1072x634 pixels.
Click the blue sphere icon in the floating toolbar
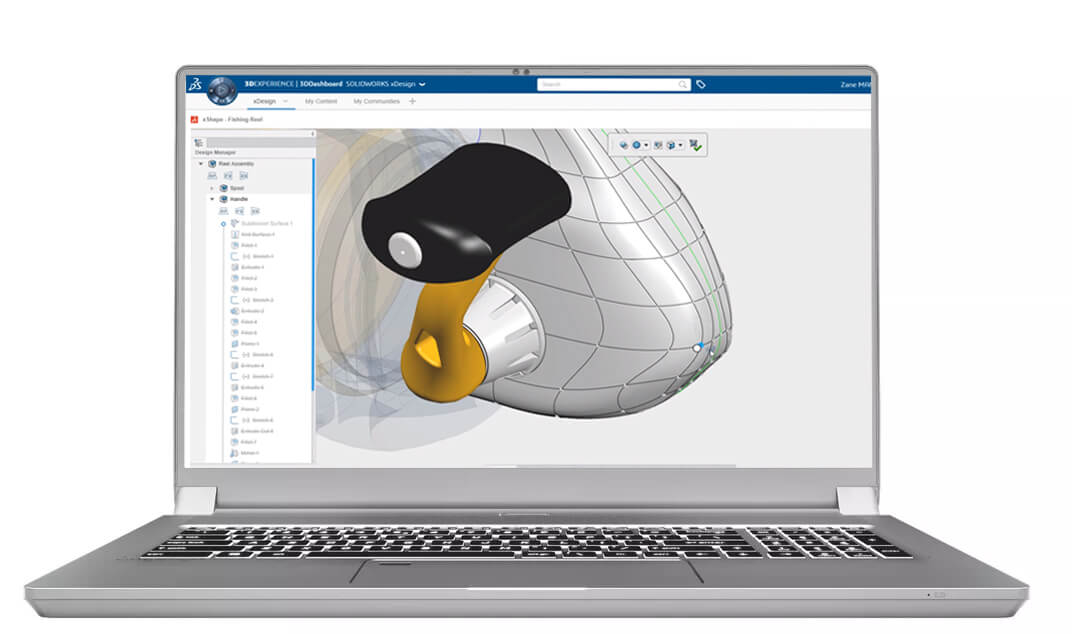pyautogui.click(x=636, y=145)
